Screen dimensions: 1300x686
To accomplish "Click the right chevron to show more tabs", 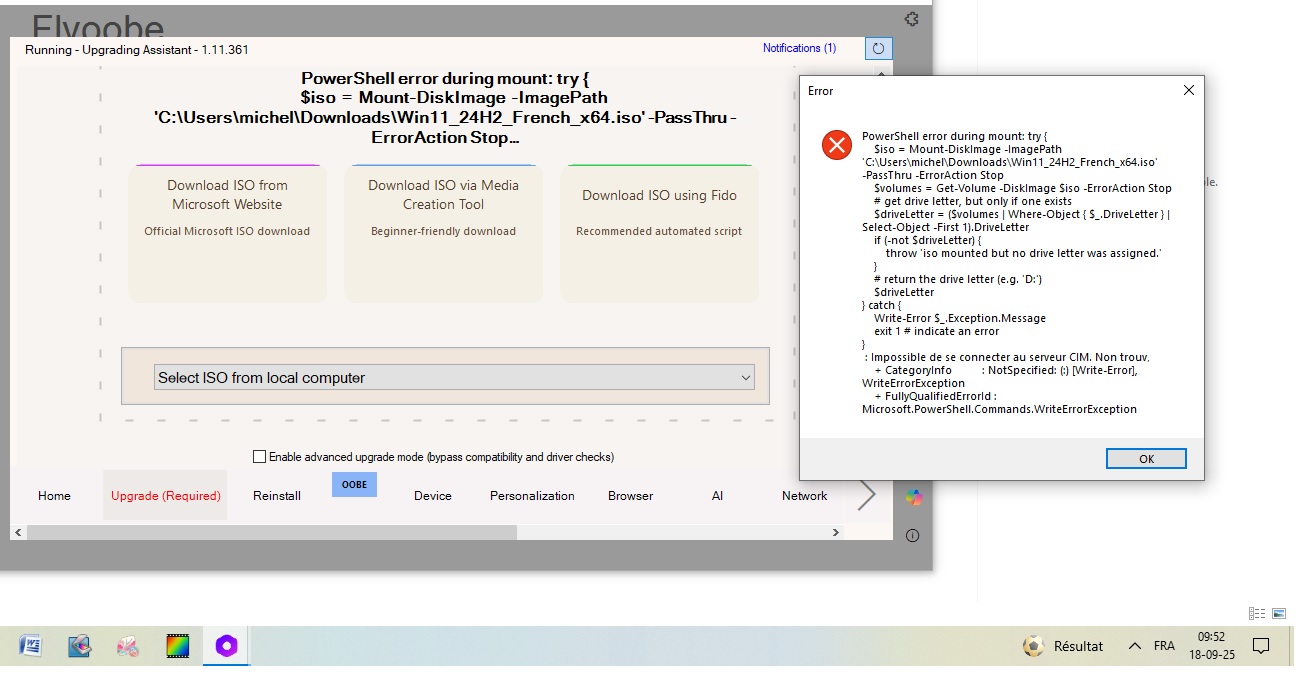I will coord(867,495).
